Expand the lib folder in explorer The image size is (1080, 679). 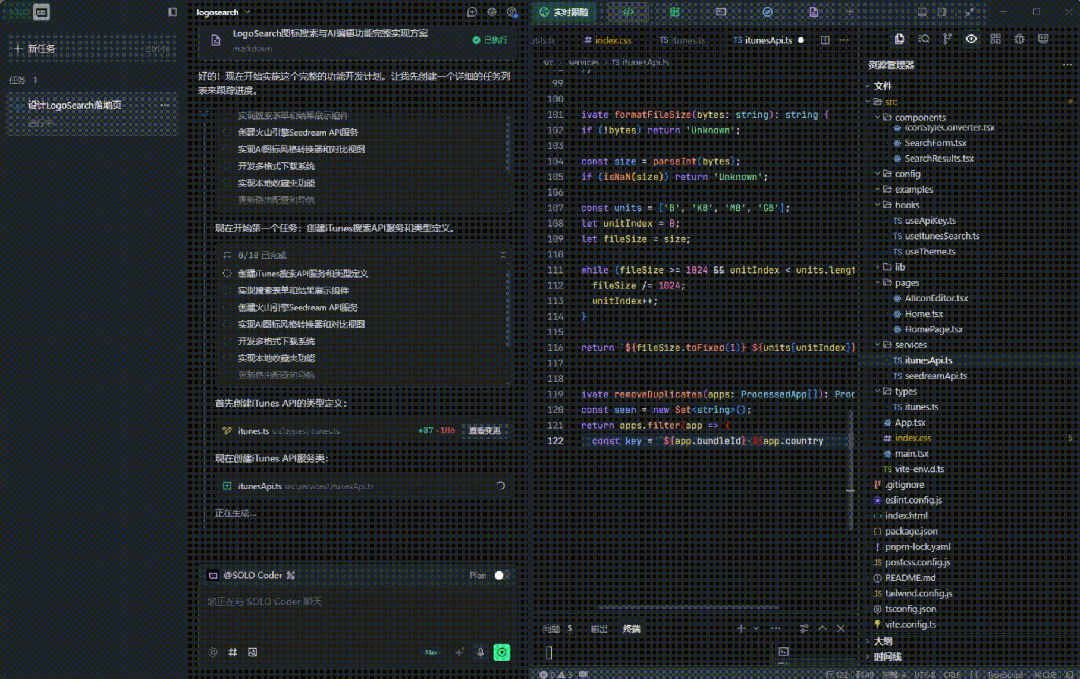pyautogui.click(x=899, y=267)
